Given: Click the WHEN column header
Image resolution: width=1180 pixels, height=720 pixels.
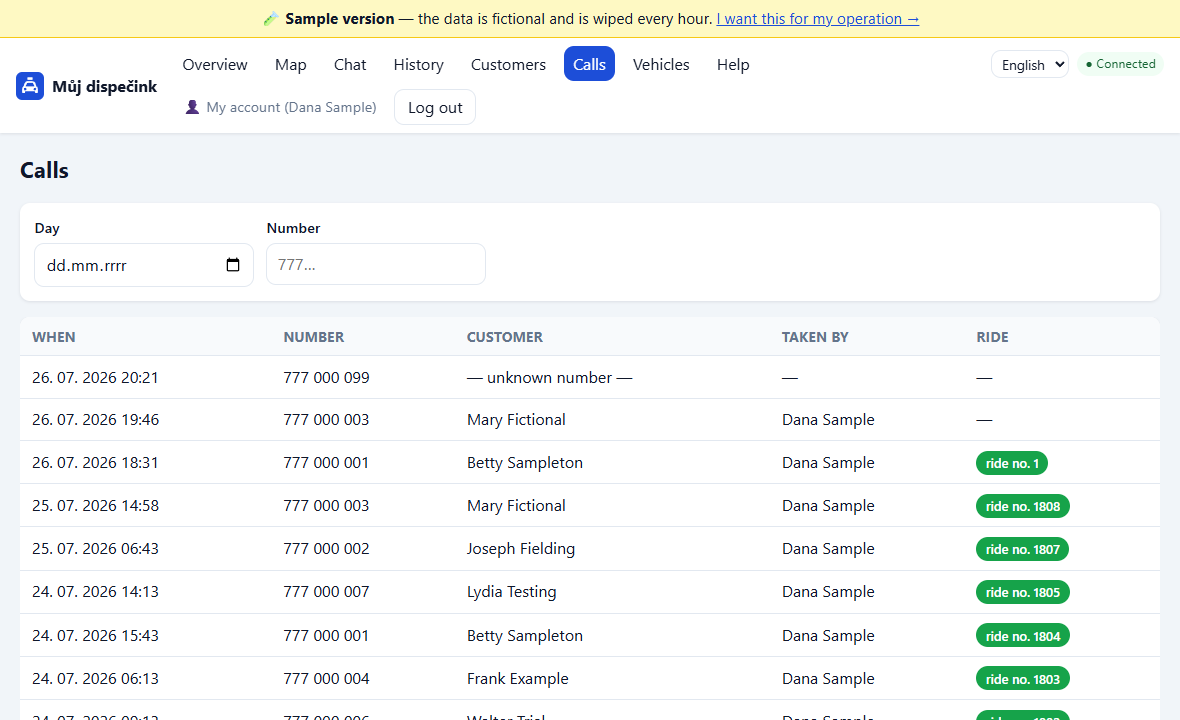Looking at the screenshot, I should pos(53,337).
